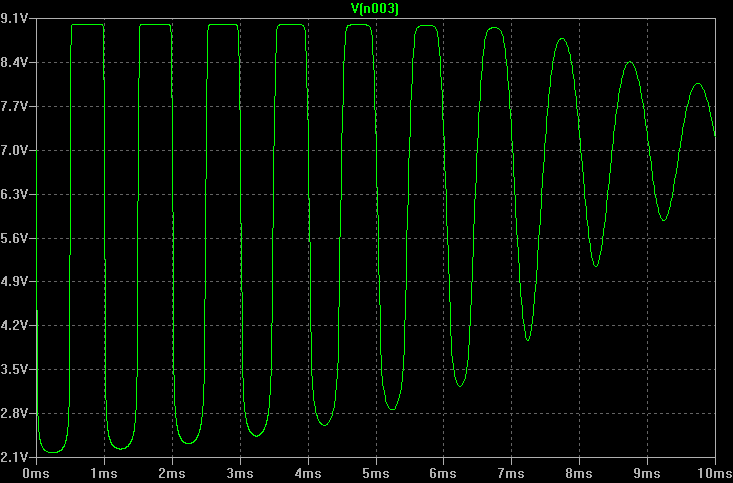Click the 8.4V vertical axis tick label
This screenshot has height=483, width=733.
pyautogui.click(x=17, y=62)
